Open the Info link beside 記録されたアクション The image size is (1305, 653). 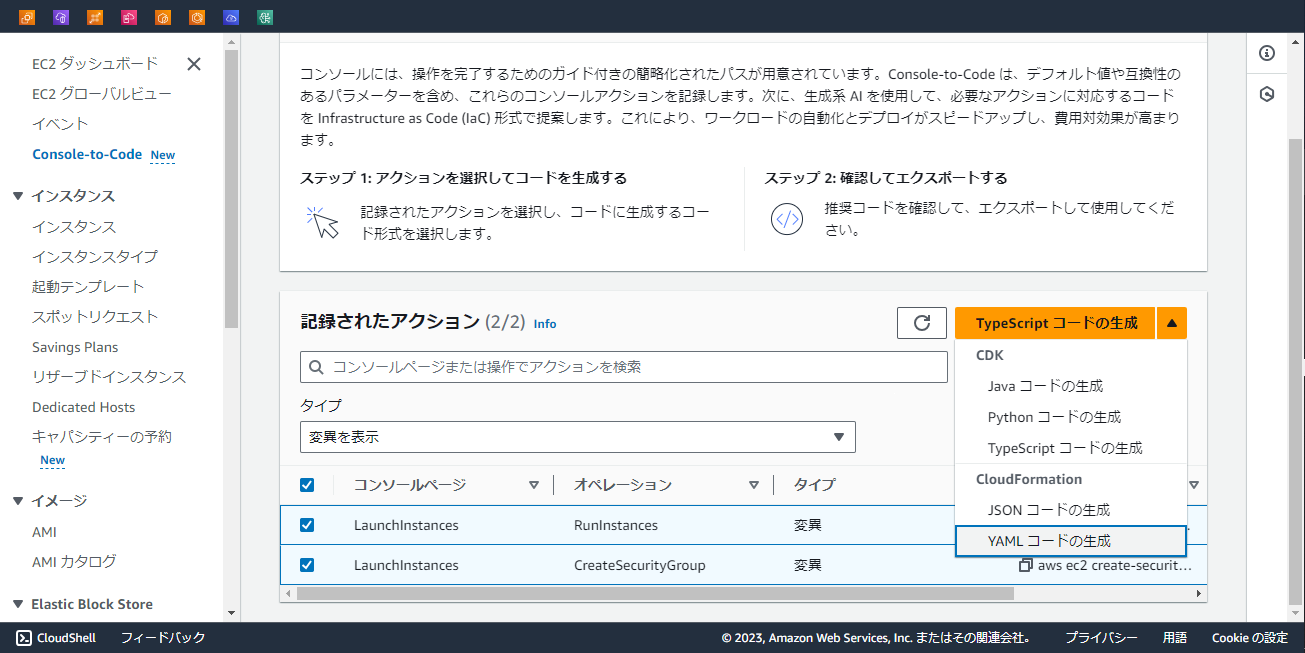pos(545,324)
